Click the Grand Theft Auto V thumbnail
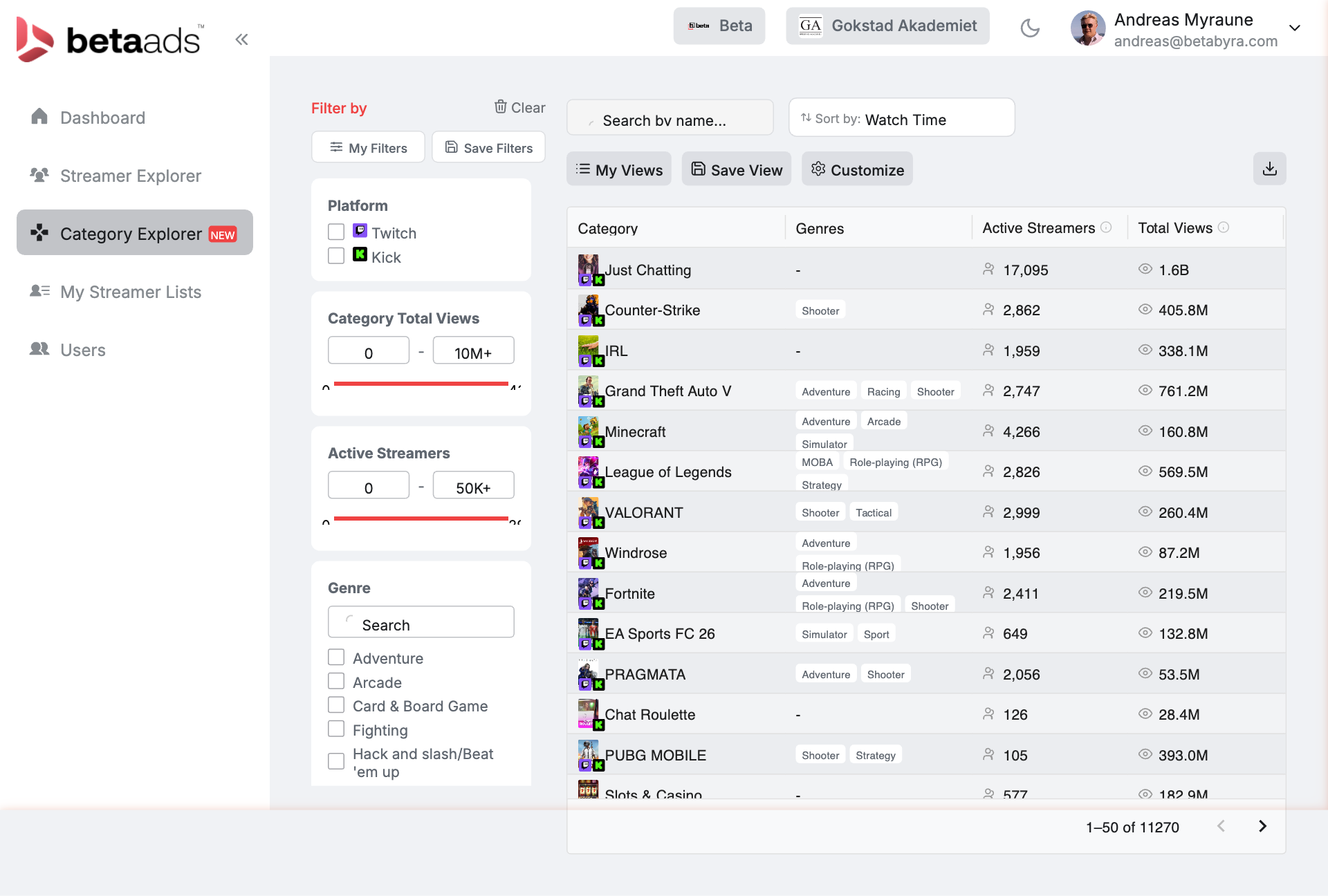 point(589,390)
